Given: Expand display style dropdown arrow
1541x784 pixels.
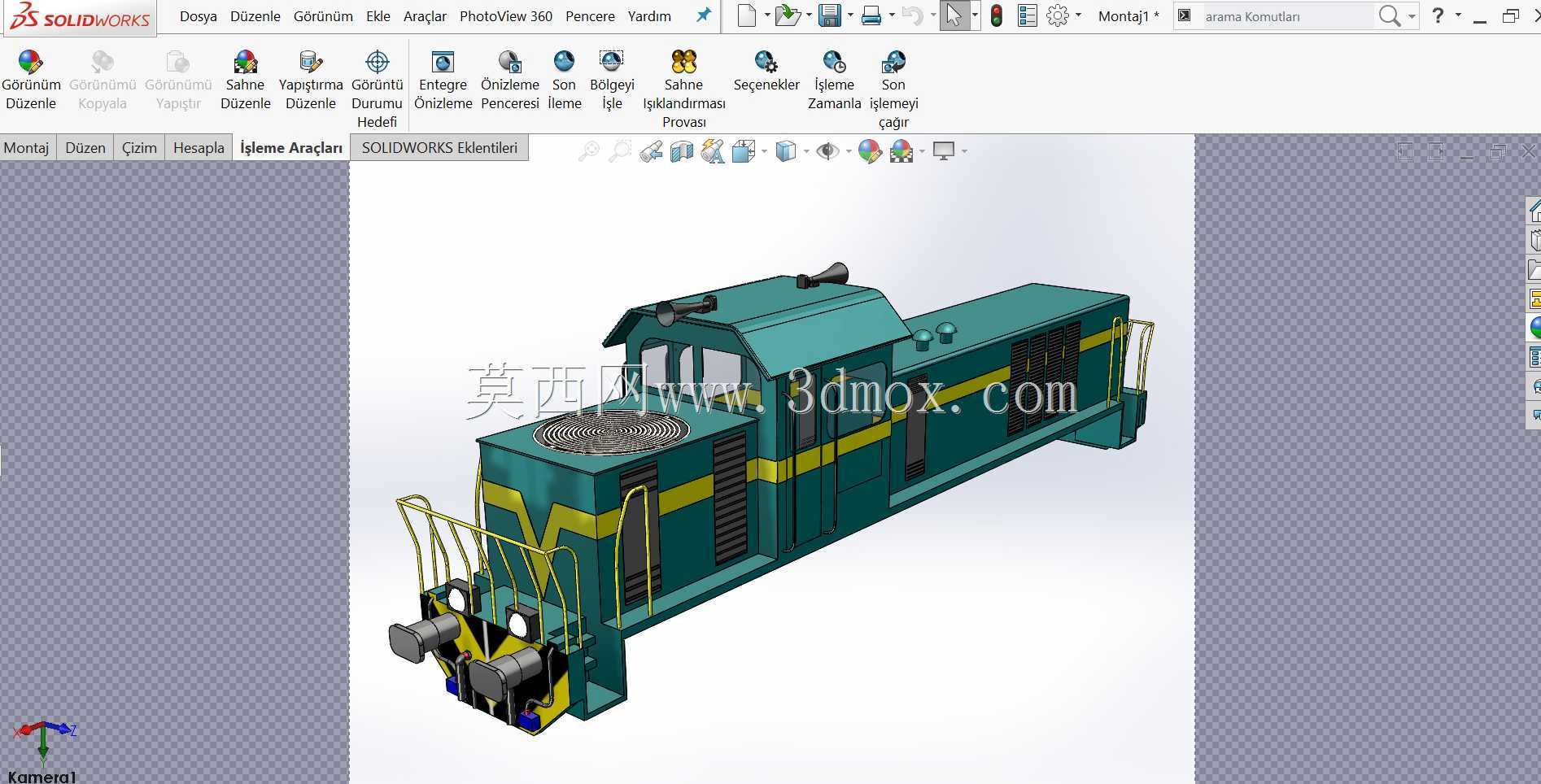Looking at the screenshot, I should point(806,151).
